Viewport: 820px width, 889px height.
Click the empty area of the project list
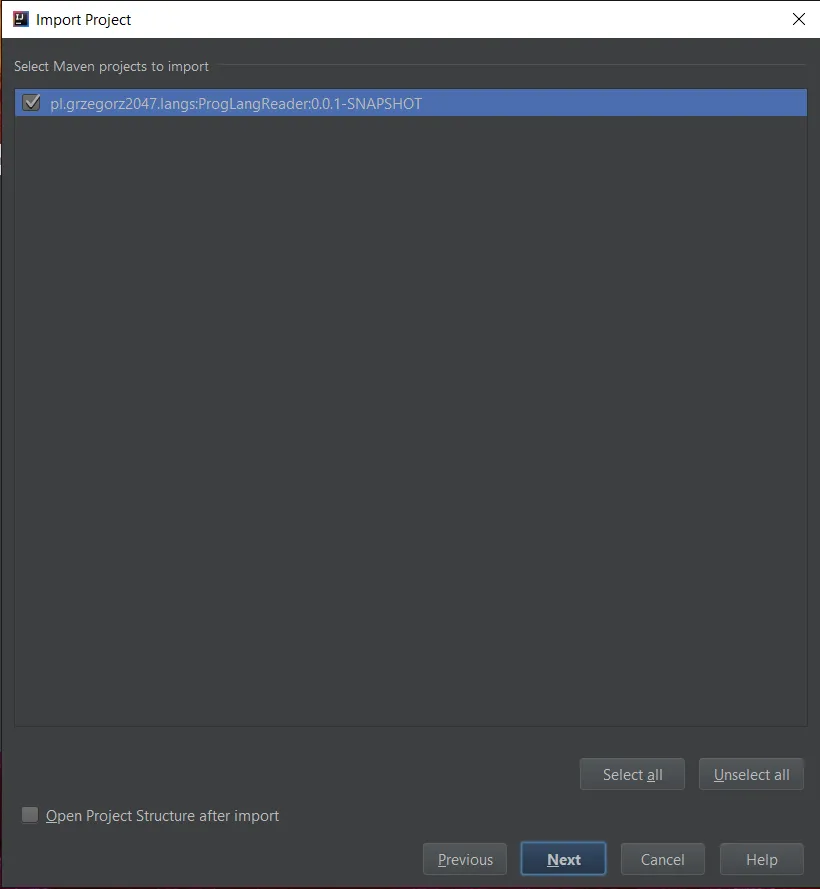pos(411,420)
